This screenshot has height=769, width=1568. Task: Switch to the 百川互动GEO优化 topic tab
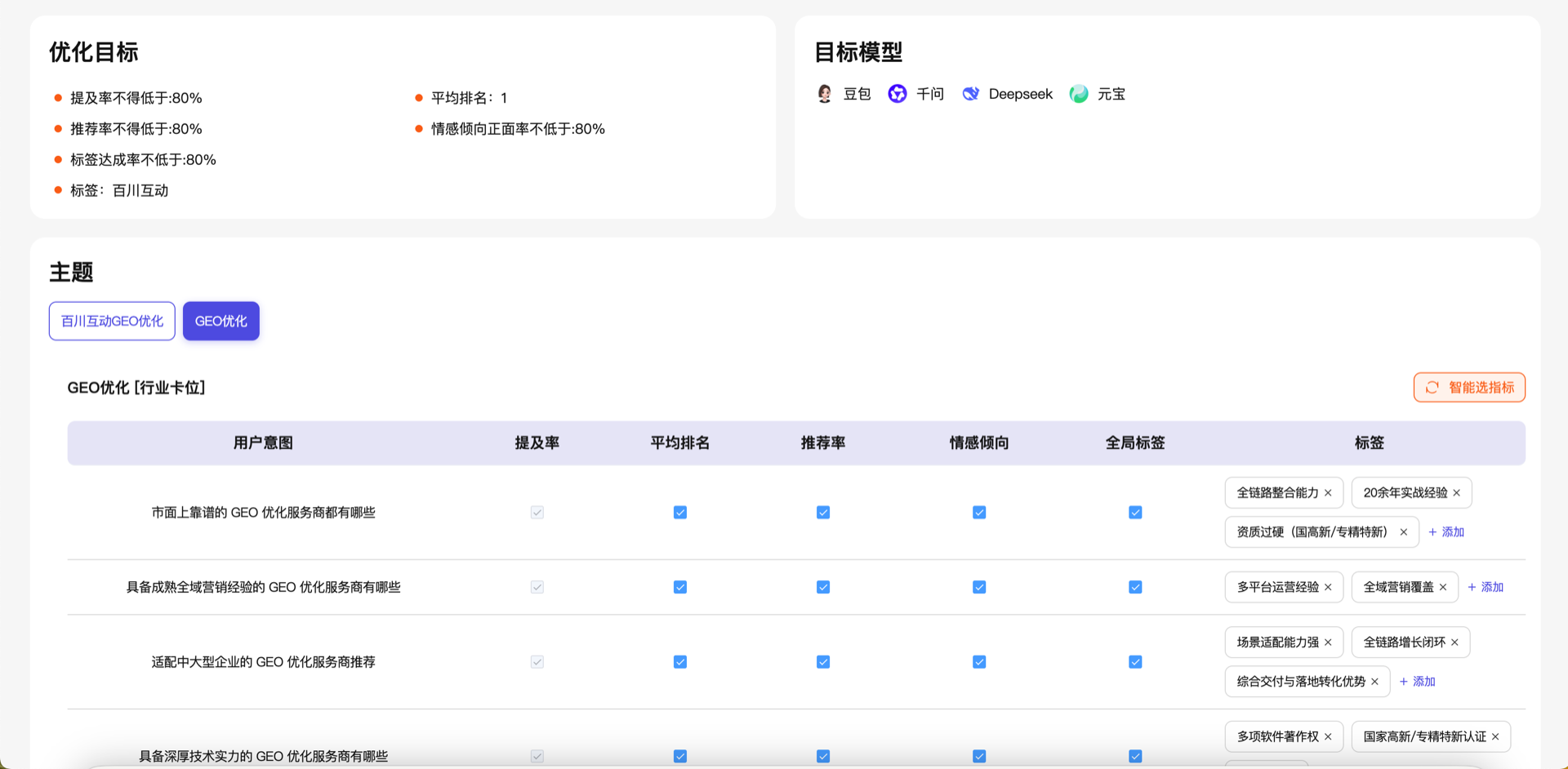112,321
